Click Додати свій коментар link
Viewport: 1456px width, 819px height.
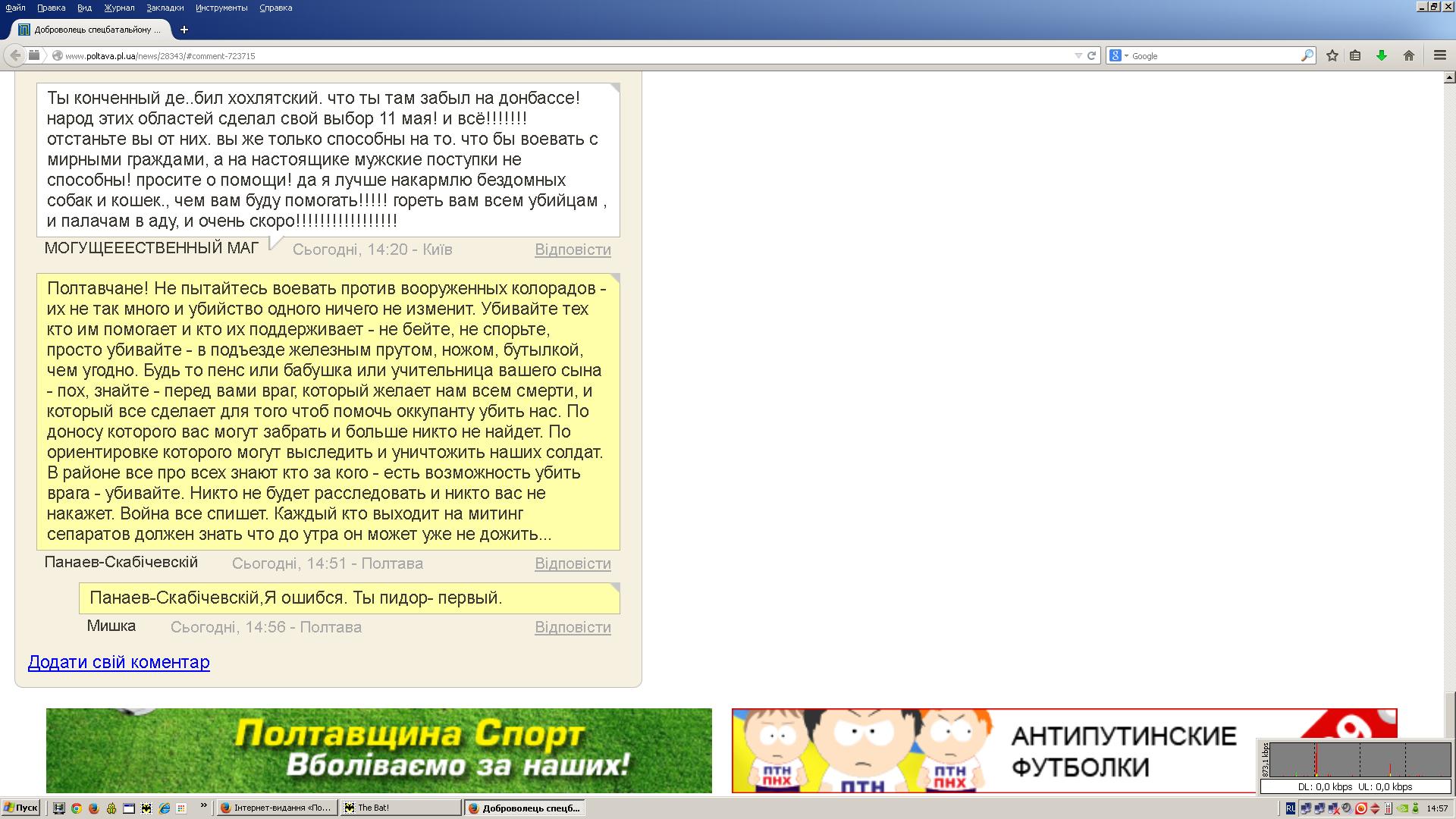(x=118, y=662)
